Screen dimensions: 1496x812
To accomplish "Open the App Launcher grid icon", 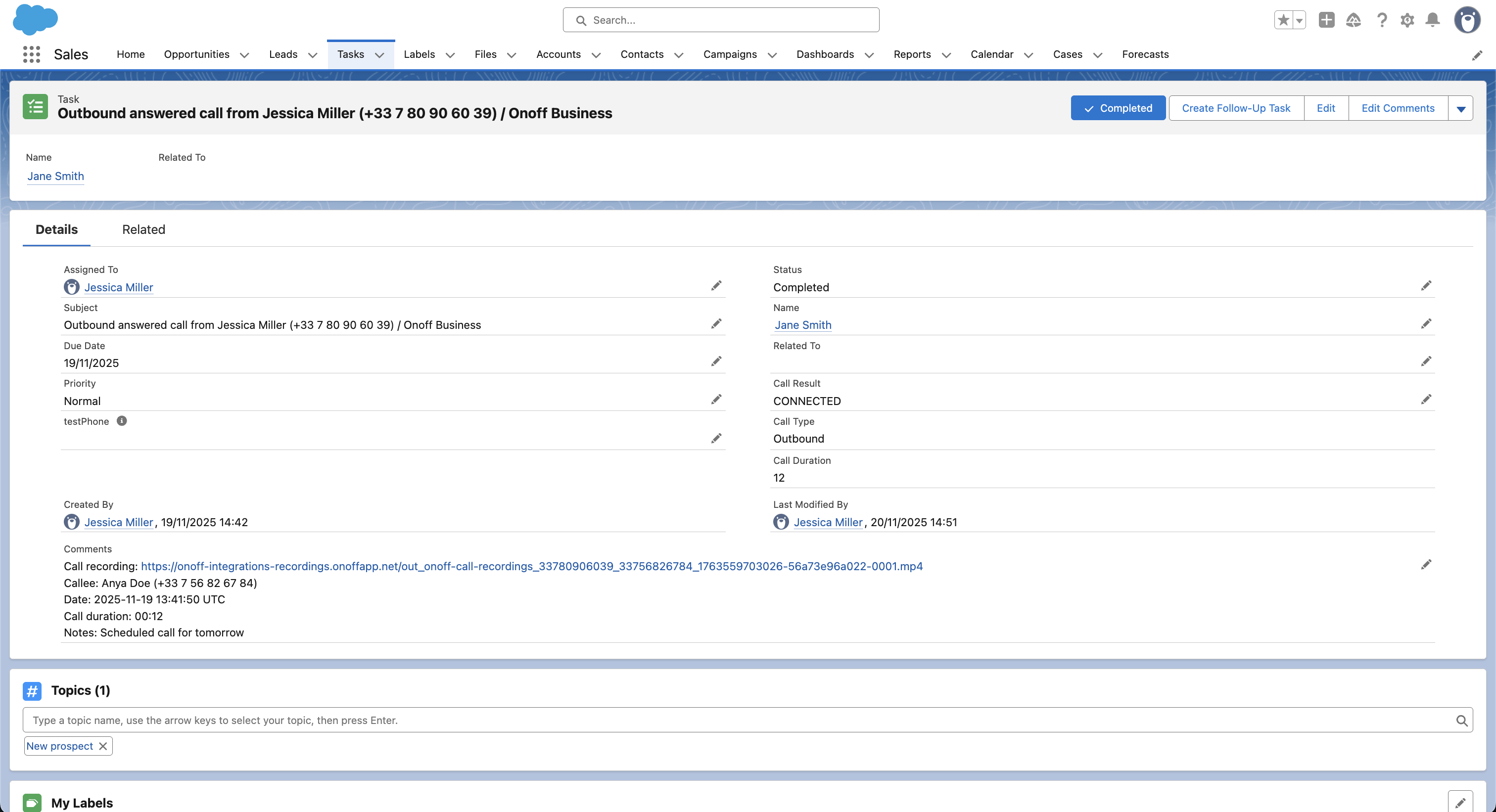I will pyautogui.click(x=31, y=54).
